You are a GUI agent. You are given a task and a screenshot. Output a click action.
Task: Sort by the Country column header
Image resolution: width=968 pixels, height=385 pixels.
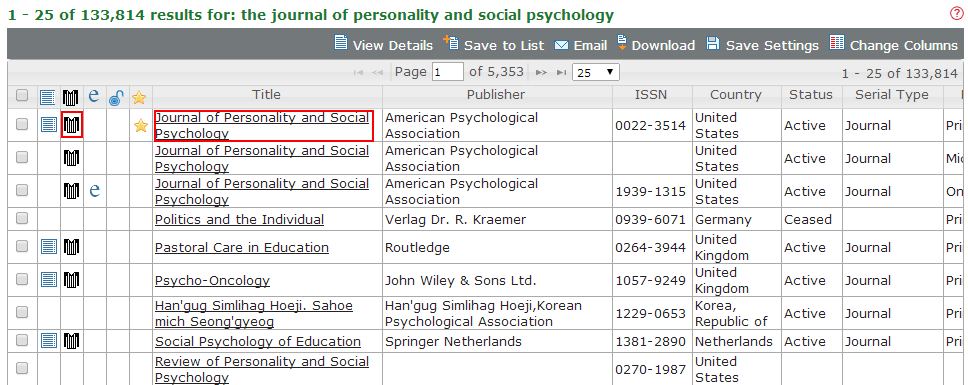[x=735, y=94]
